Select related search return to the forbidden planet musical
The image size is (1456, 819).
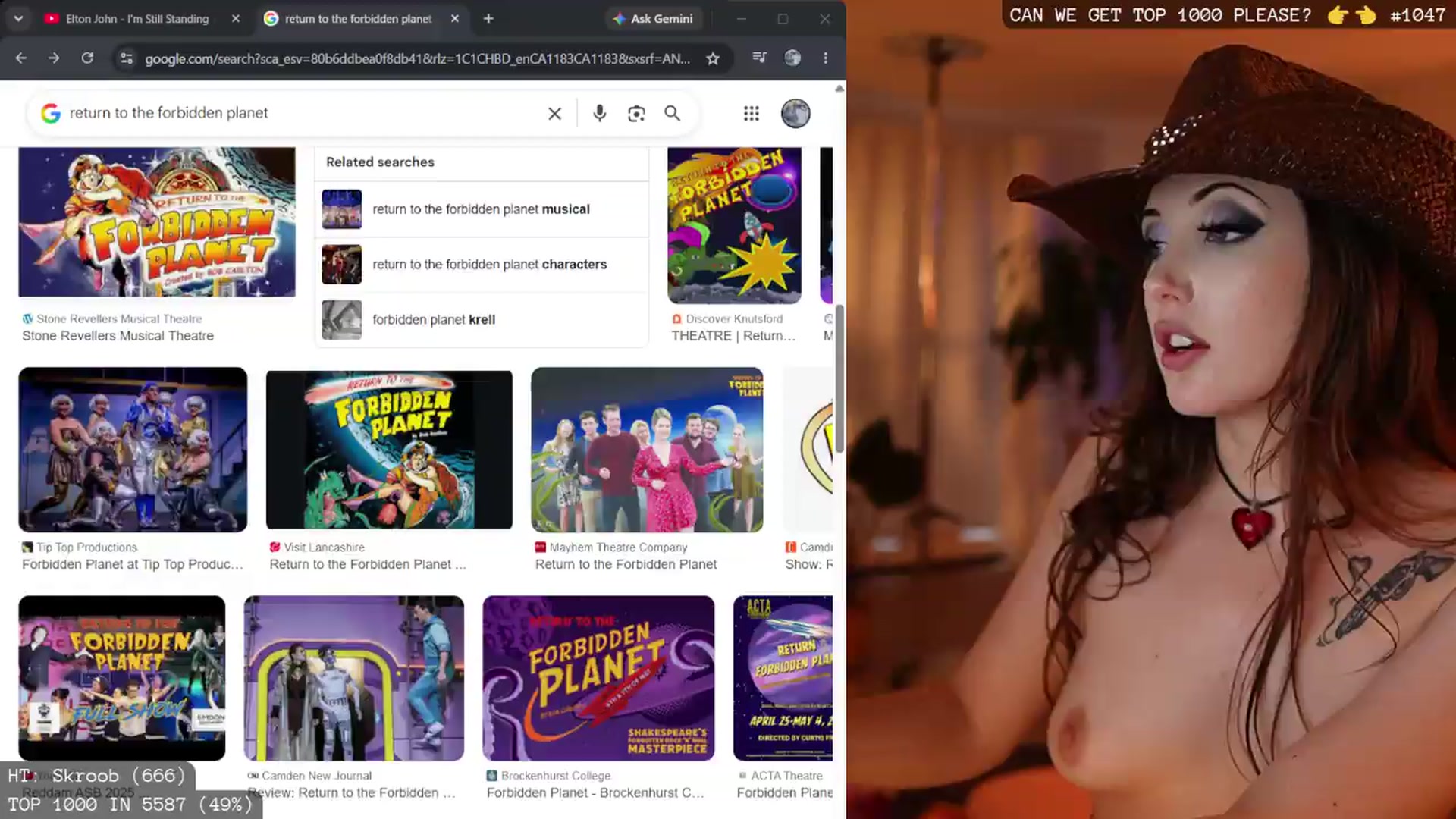click(481, 209)
